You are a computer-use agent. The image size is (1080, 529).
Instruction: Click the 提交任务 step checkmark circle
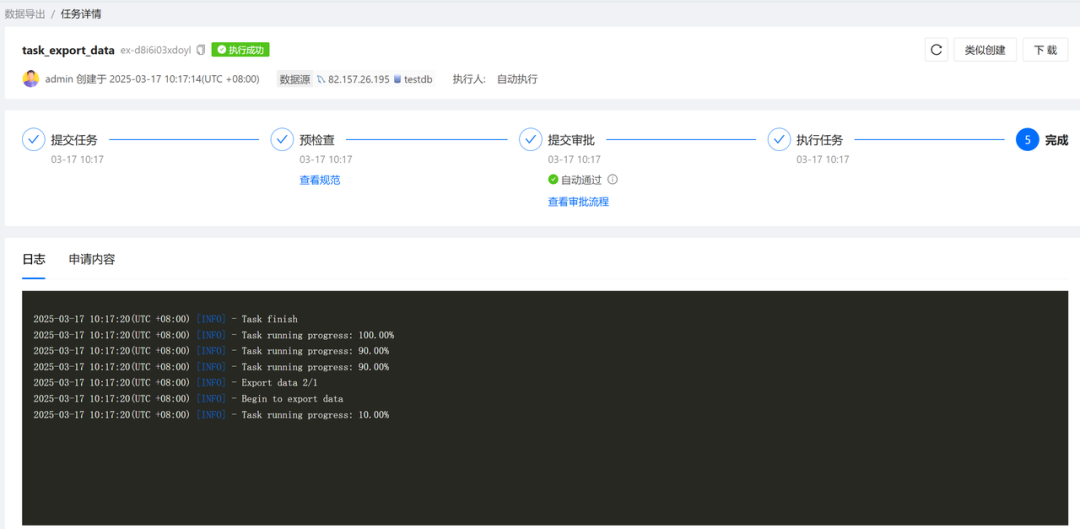click(34, 140)
